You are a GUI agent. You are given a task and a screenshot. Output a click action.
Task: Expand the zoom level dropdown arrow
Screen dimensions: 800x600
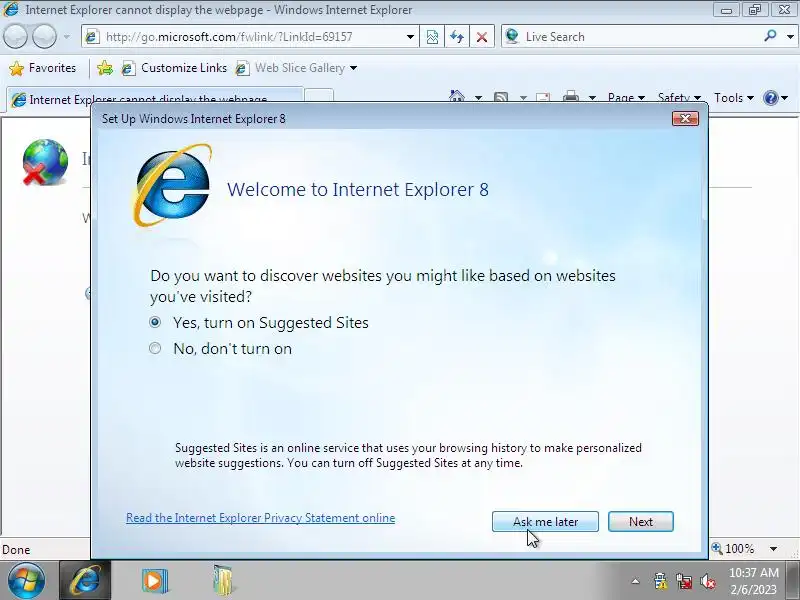773,549
